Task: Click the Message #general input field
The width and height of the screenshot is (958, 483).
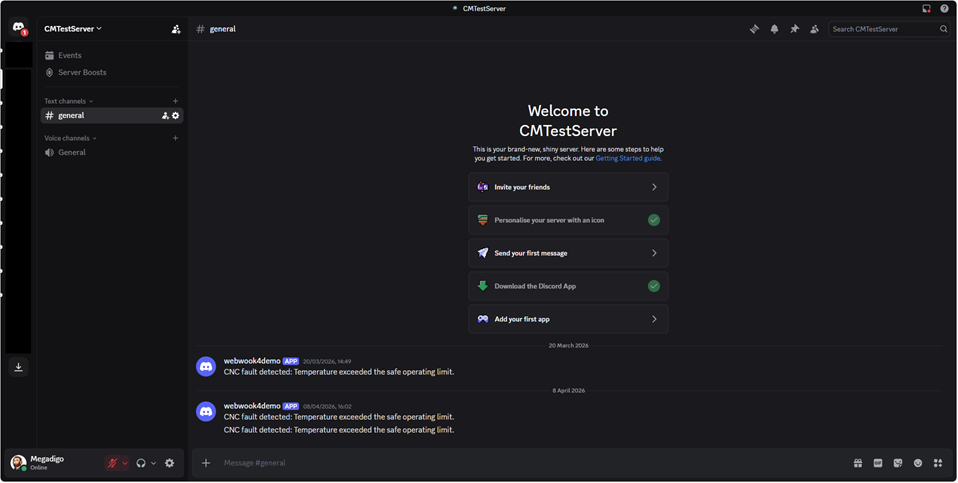Action: (x=520, y=463)
